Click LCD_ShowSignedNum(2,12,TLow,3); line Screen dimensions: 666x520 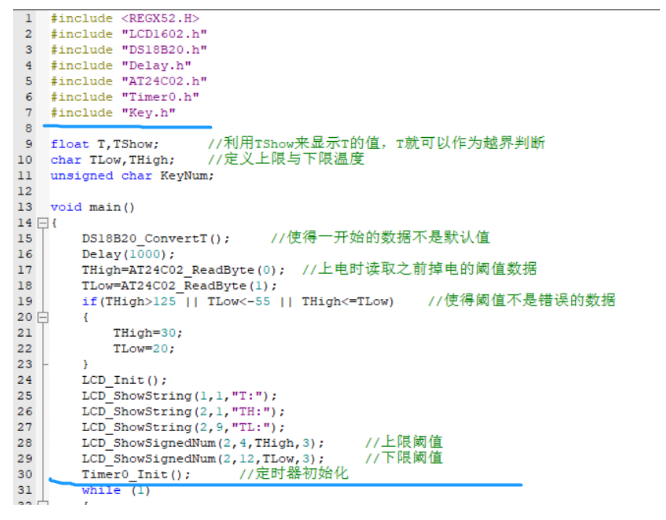pyautogui.click(x=203, y=458)
